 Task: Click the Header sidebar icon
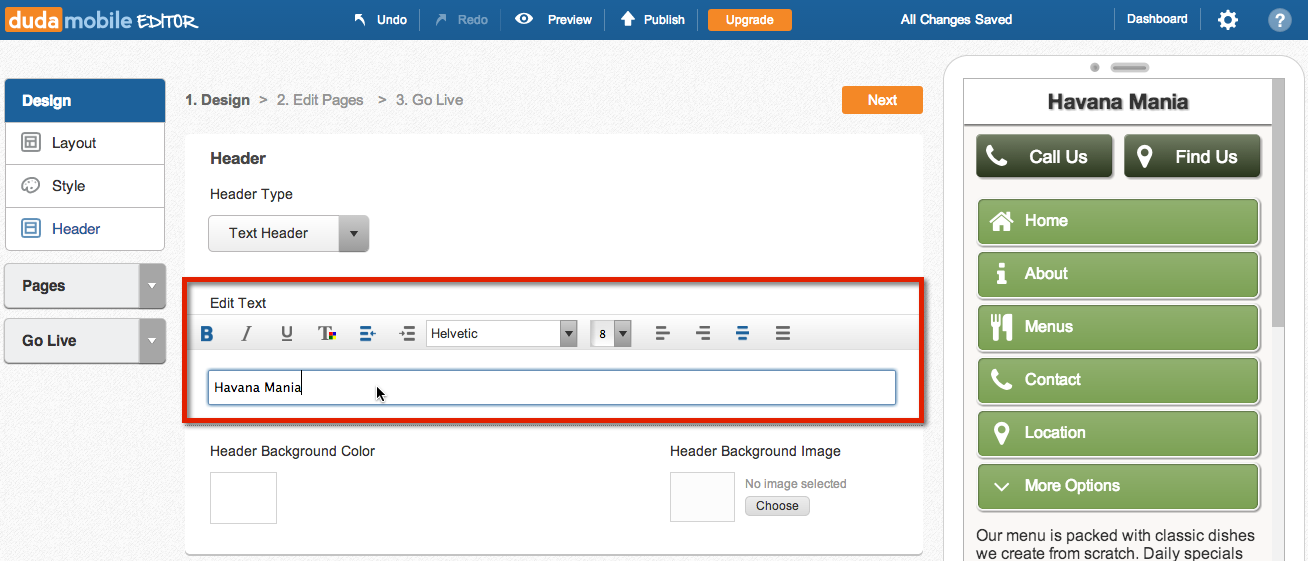pyautogui.click(x=31, y=229)
